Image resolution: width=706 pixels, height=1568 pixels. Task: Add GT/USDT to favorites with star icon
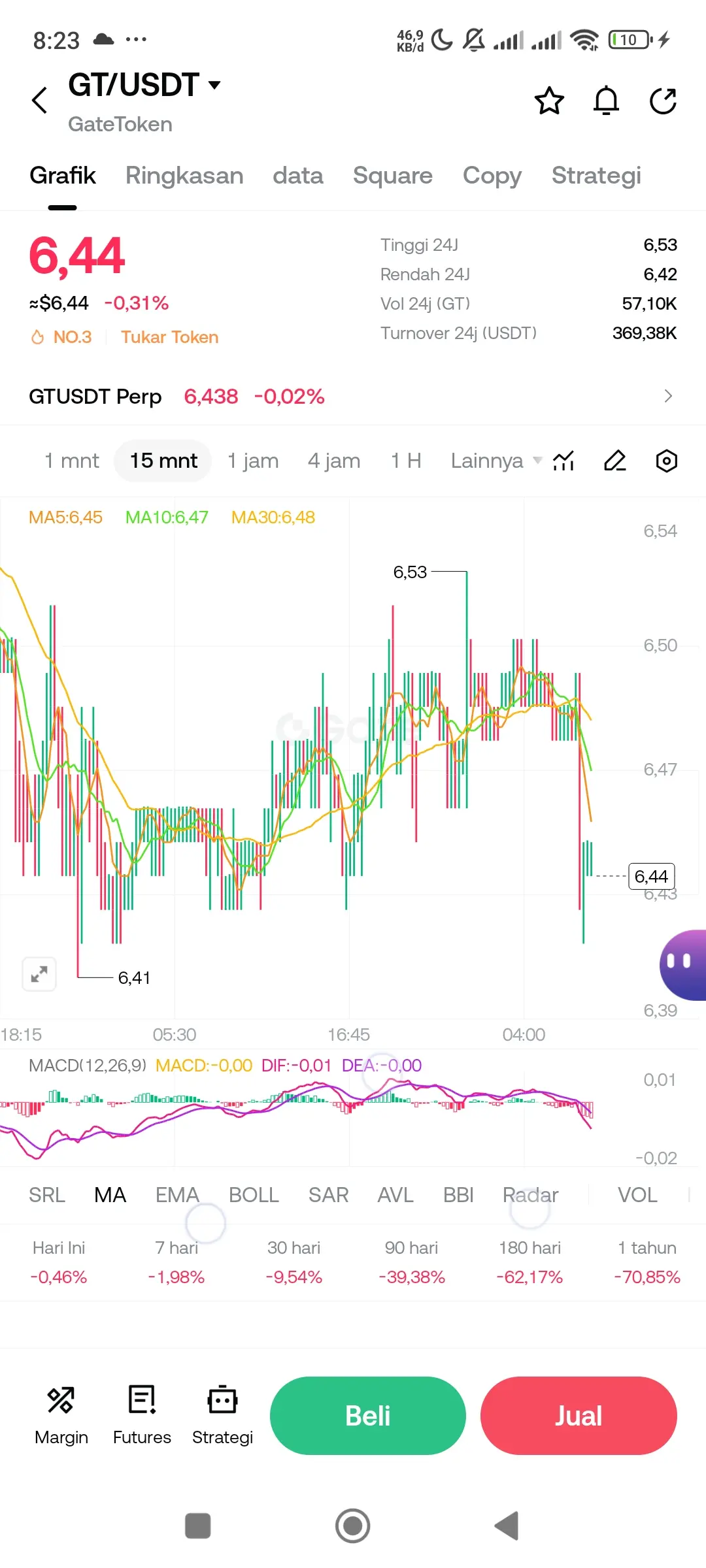[x=549, y=101]
